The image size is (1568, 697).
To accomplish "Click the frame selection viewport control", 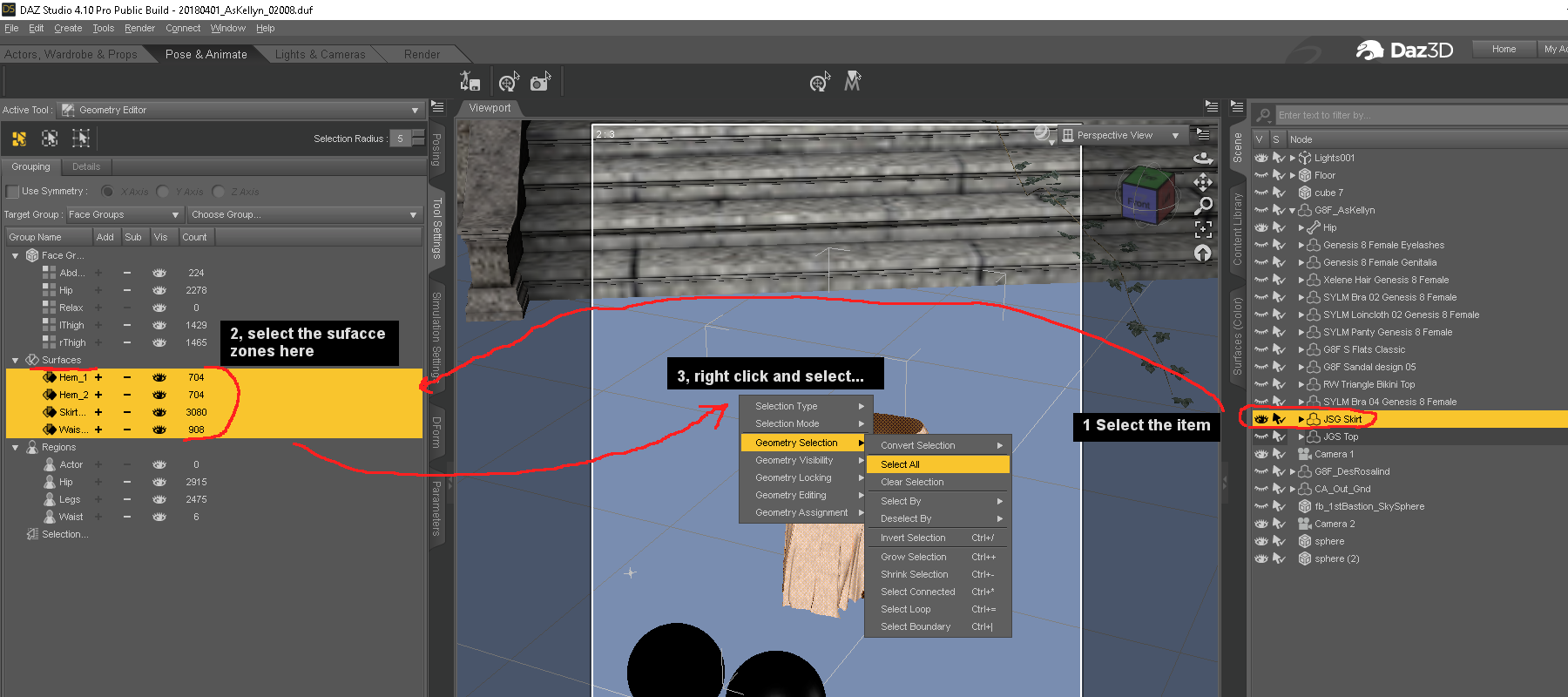I will (x=1203, y=229).
